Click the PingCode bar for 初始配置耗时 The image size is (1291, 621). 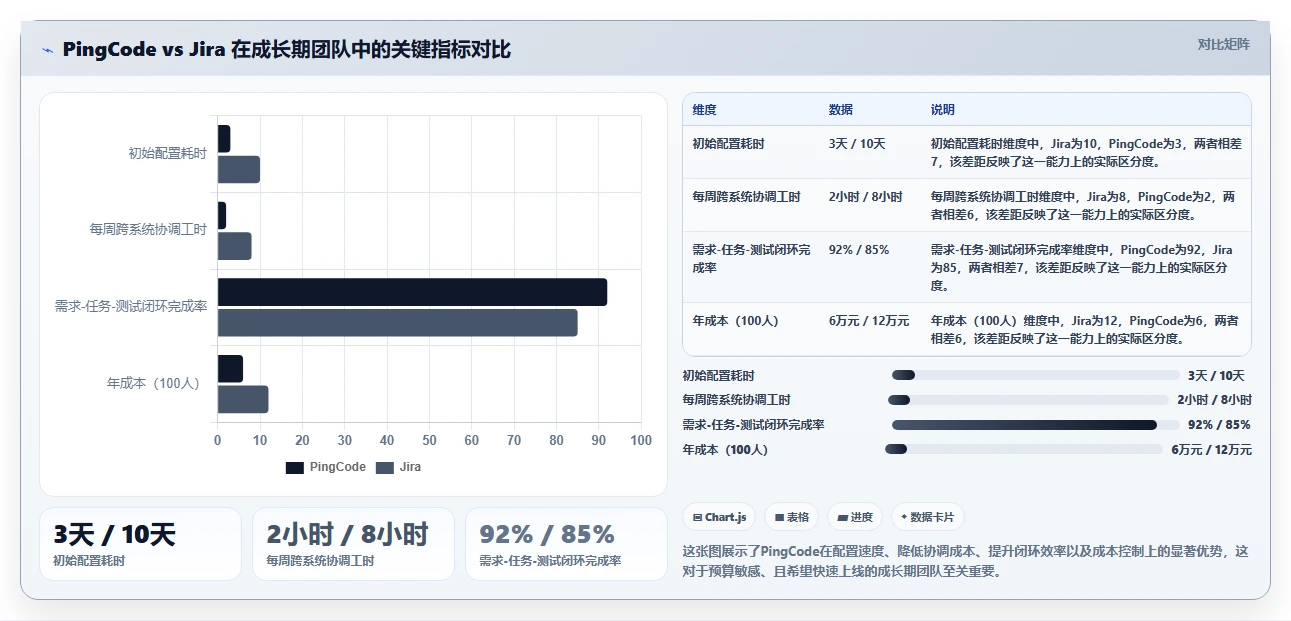224,139
